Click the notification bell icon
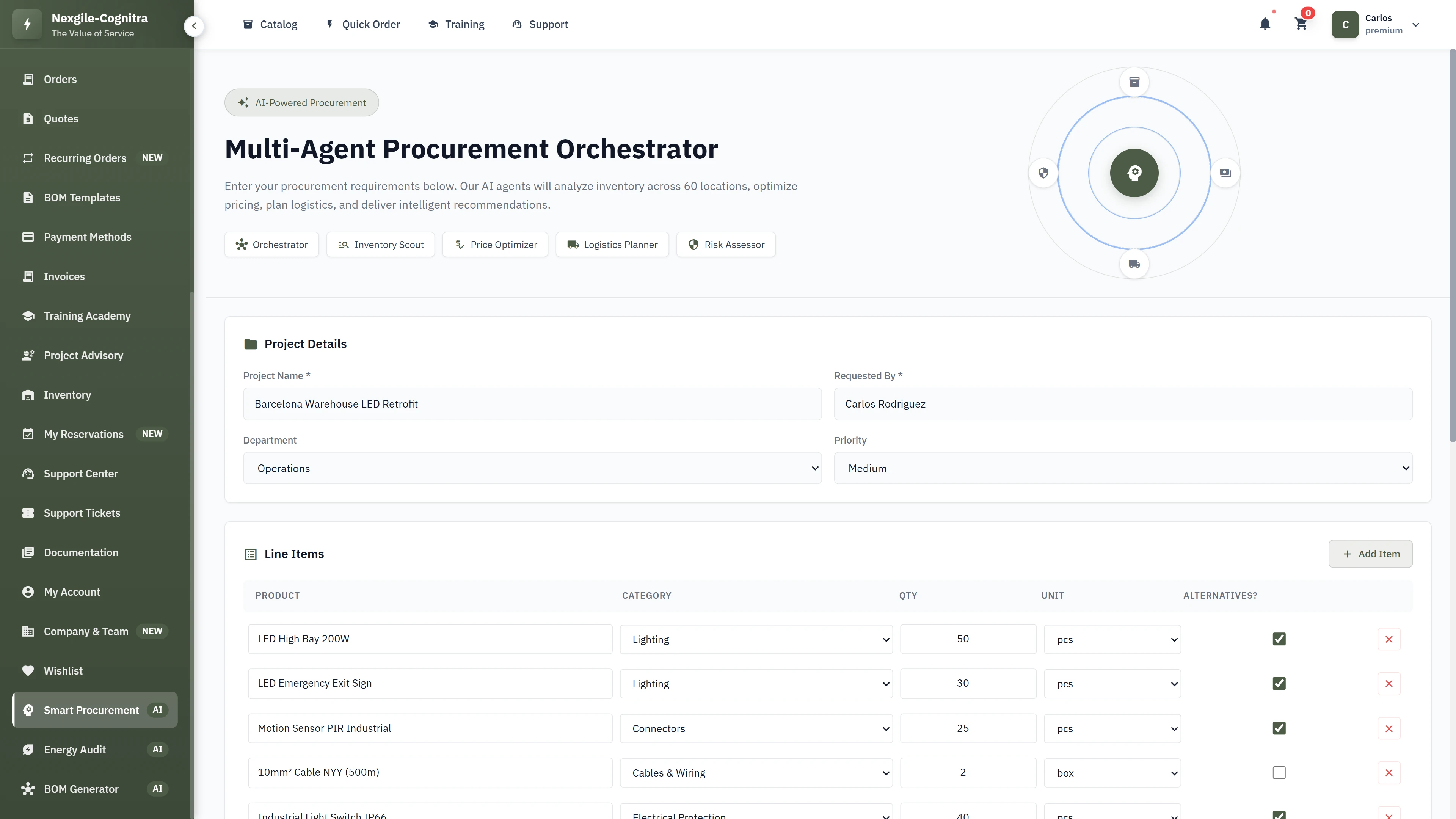 1265,24
